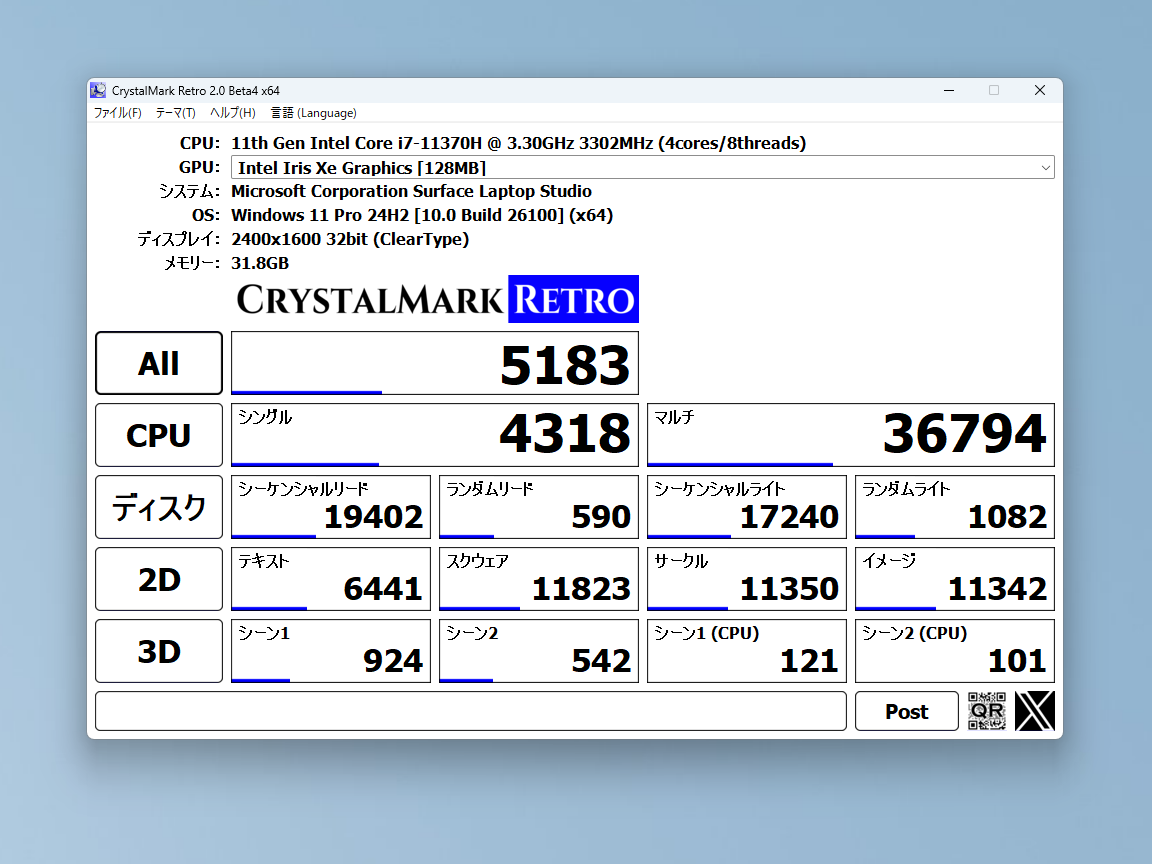Launch the 2D benchmark

[x=158, y=579]
